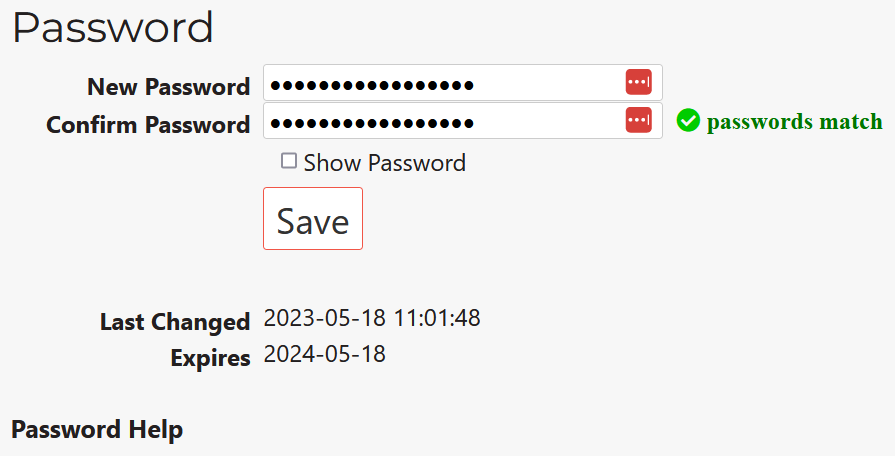
Task: Click the New Password label
Action: pyautogui.click(x=168, y=87)
